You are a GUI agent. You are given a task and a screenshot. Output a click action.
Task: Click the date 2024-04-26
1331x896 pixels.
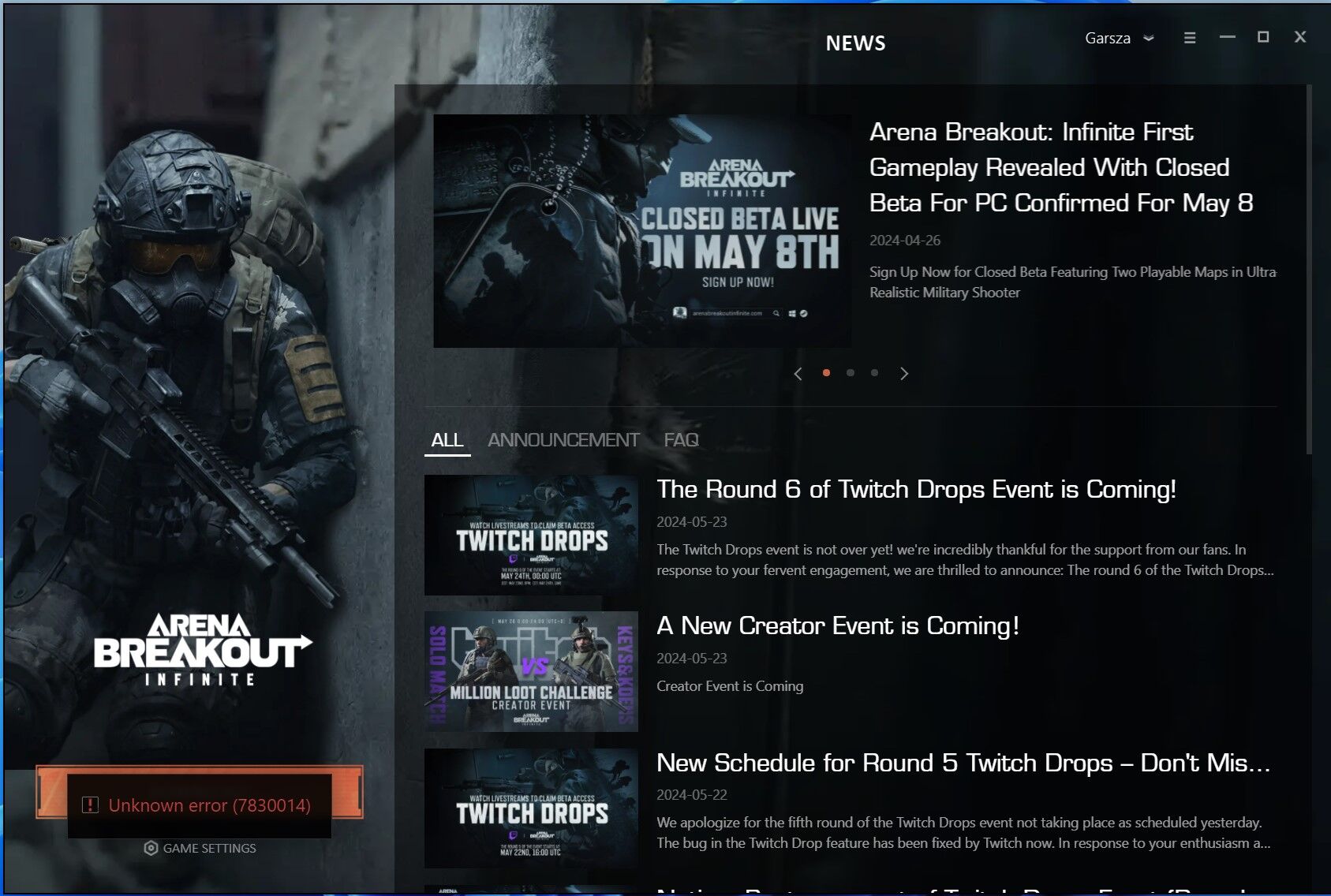pos(905,241)
